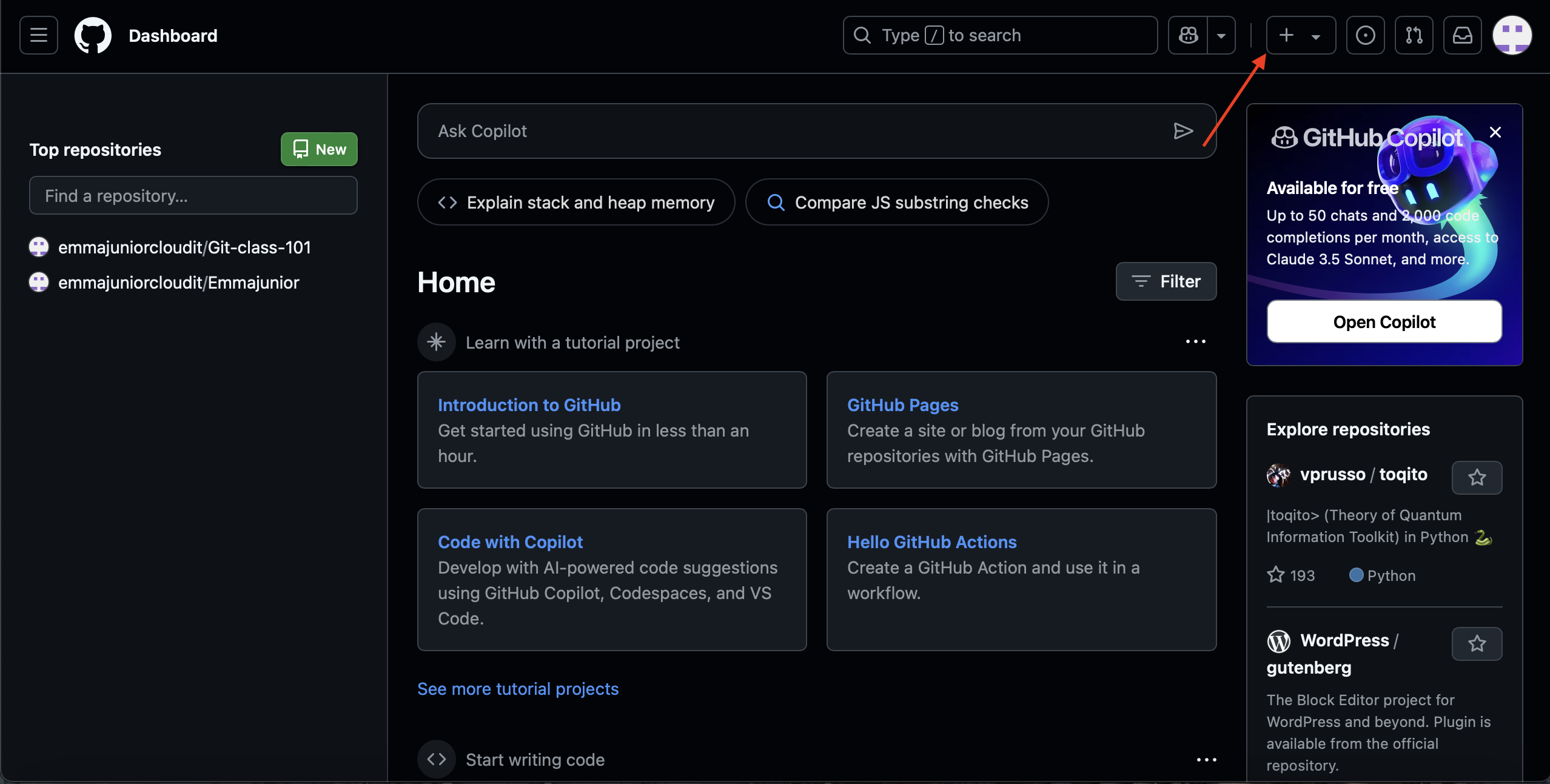
Task: Click the GitHub Octocat logo
Action: pos(93,35)
